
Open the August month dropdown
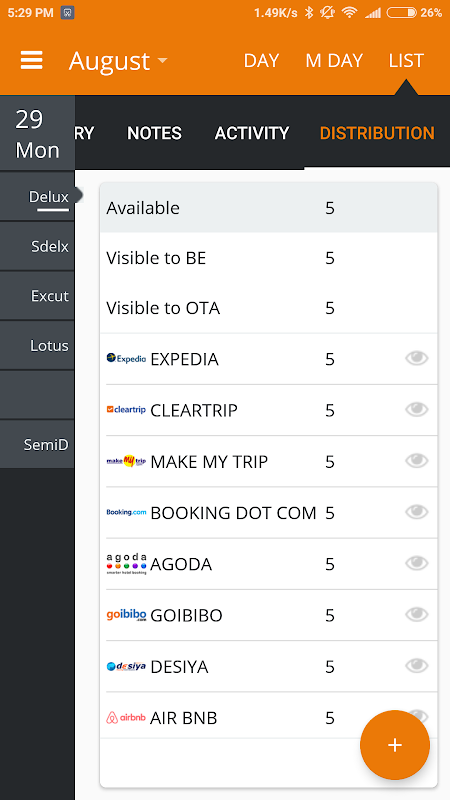118,61
